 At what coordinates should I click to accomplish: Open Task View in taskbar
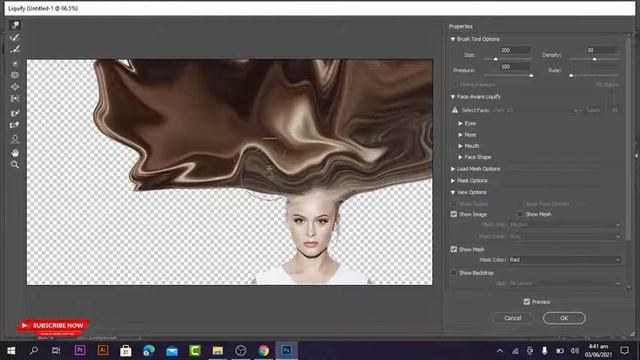56,351
